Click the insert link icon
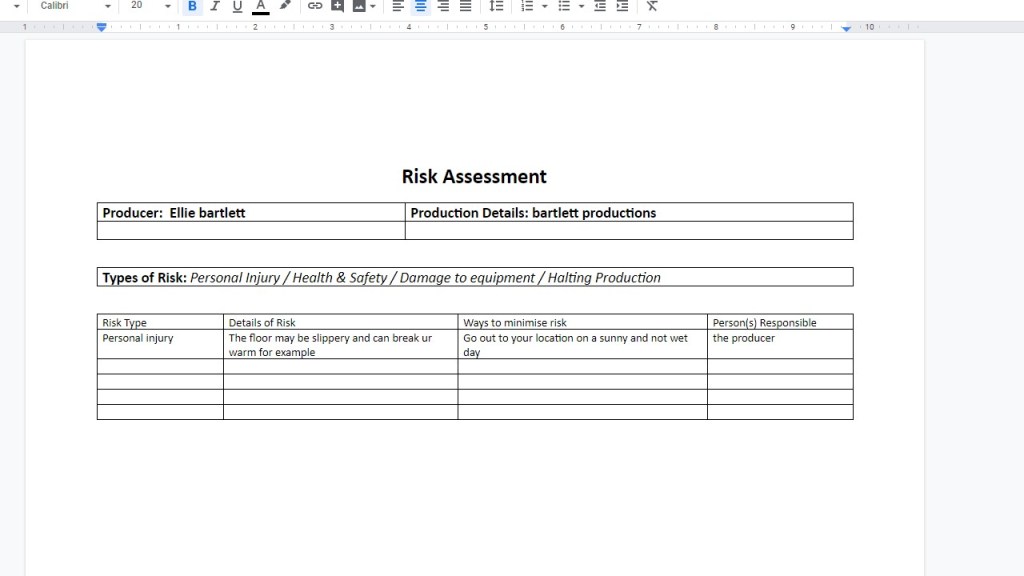Viewport: 1024px width, 576px height. click(x=314, y=6)
